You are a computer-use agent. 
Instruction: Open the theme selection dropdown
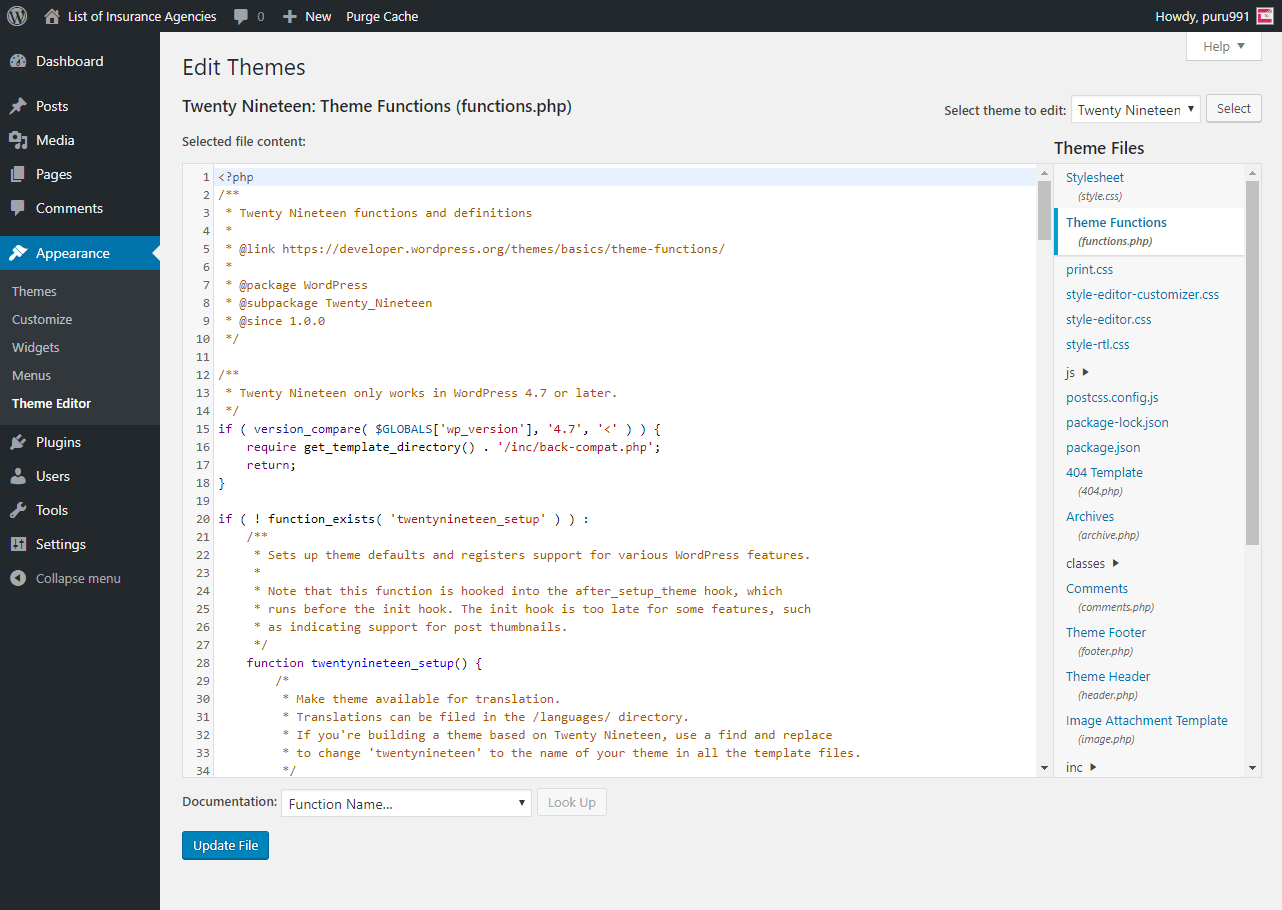pyautogui.click(x=1135, y=110)
